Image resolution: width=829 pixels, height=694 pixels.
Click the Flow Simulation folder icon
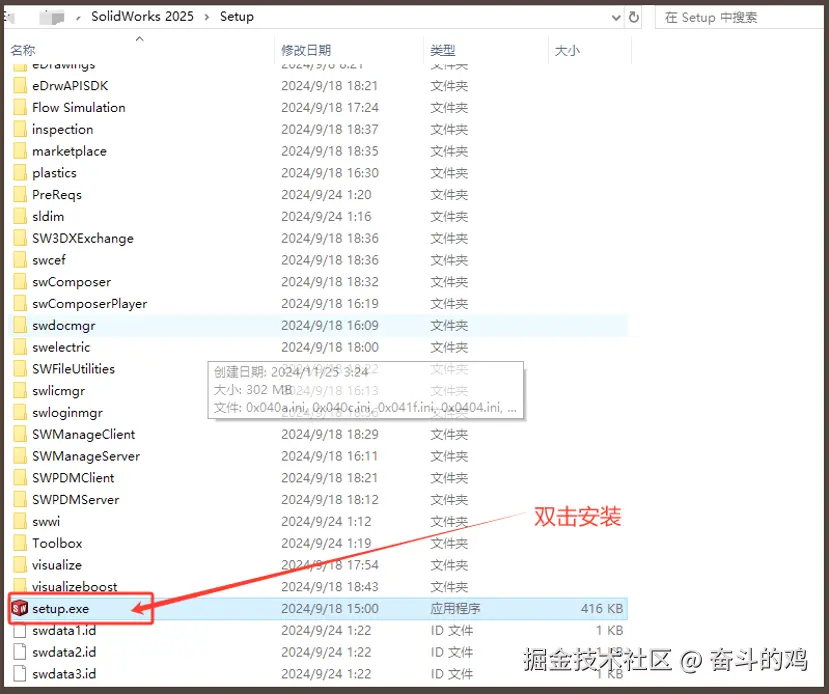point(20,107)
